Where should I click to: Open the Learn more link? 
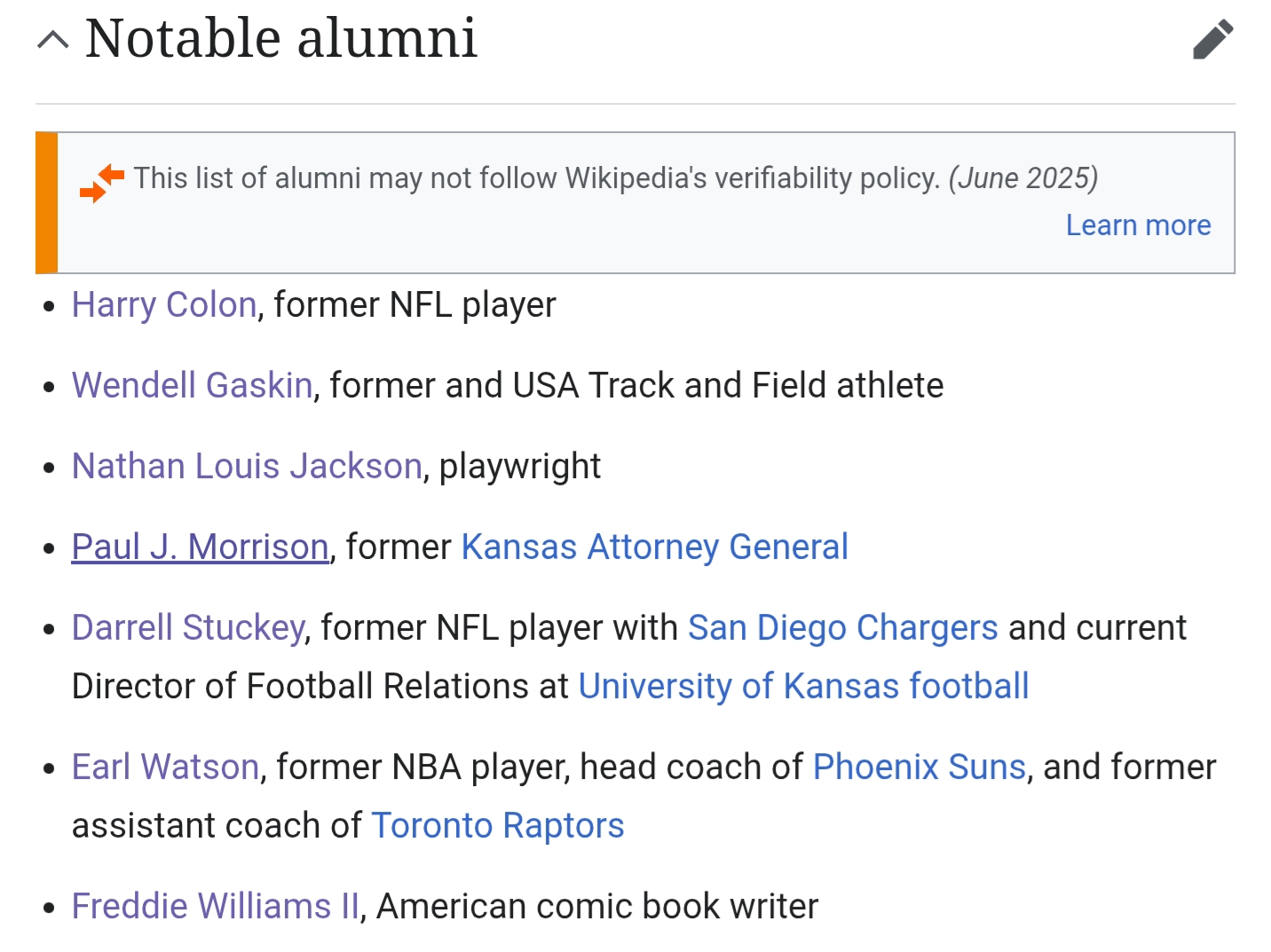pos(1138,225)
